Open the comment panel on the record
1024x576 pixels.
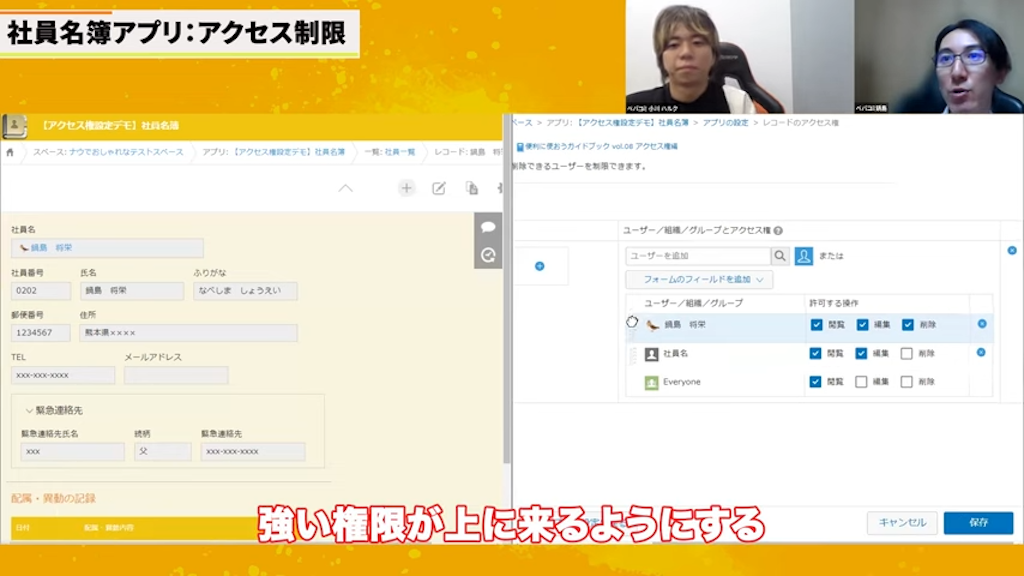tap(488, 227)
